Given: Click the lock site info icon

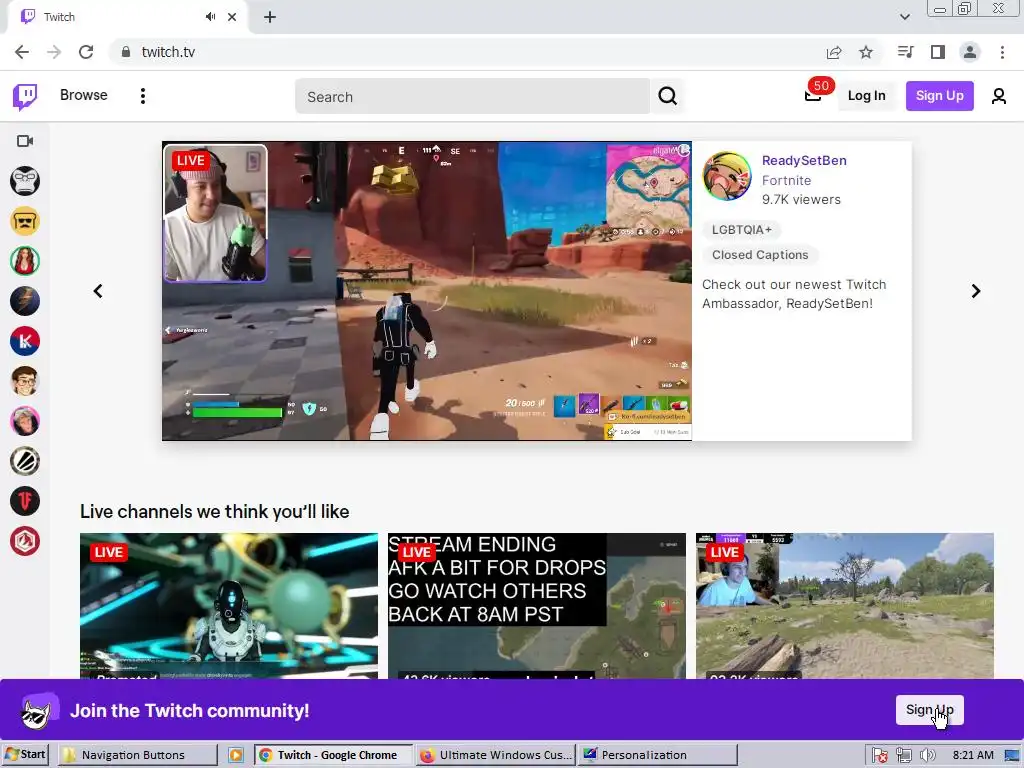Looking at the screenshot, I should point(125,52).
